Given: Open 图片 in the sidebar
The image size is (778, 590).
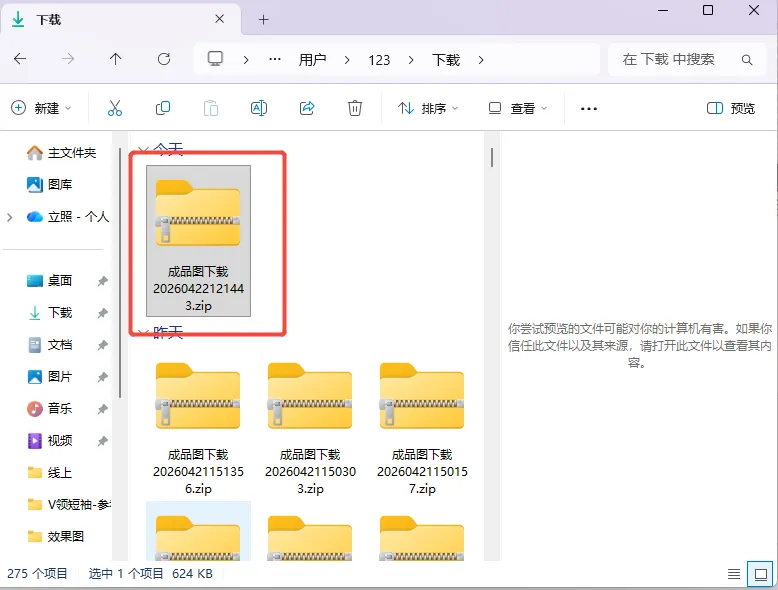Looking at the screenshot, I should 50,377.
